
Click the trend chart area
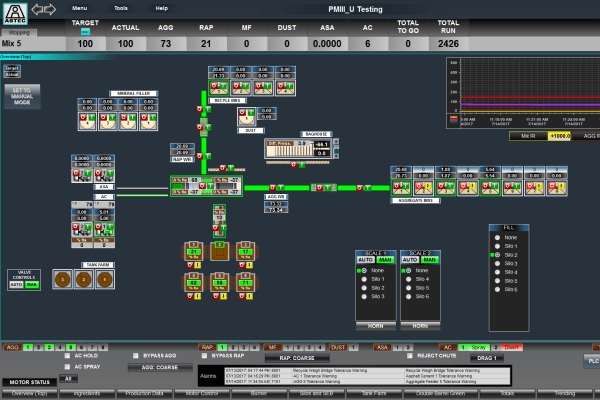click(x=530, y=85)
